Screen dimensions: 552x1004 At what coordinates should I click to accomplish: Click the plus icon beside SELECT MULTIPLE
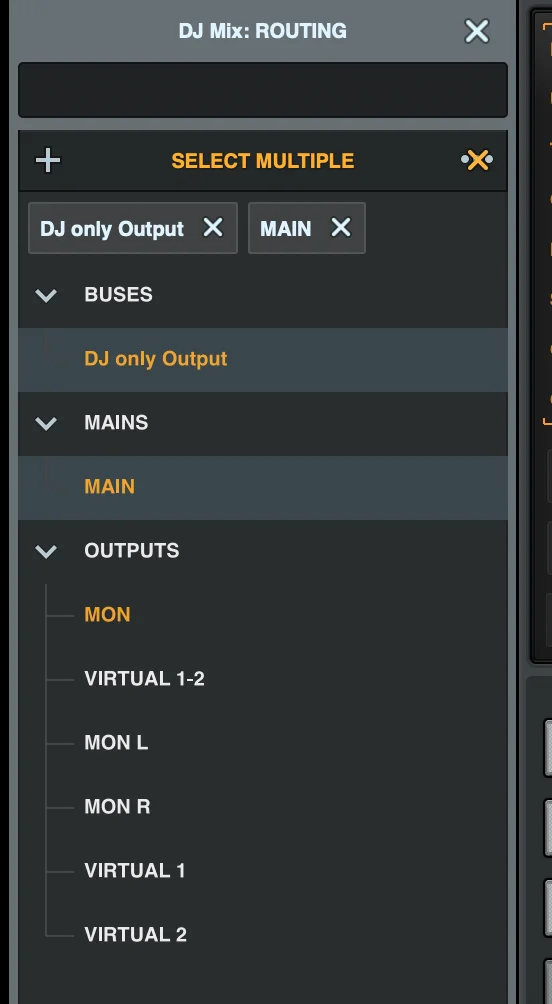coord(48,160)
